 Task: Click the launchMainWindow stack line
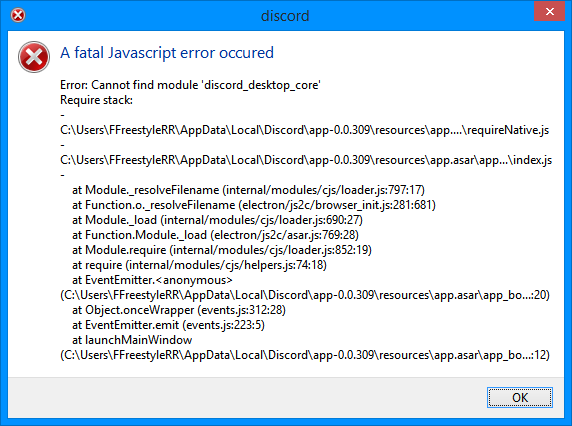pos(132,340)
